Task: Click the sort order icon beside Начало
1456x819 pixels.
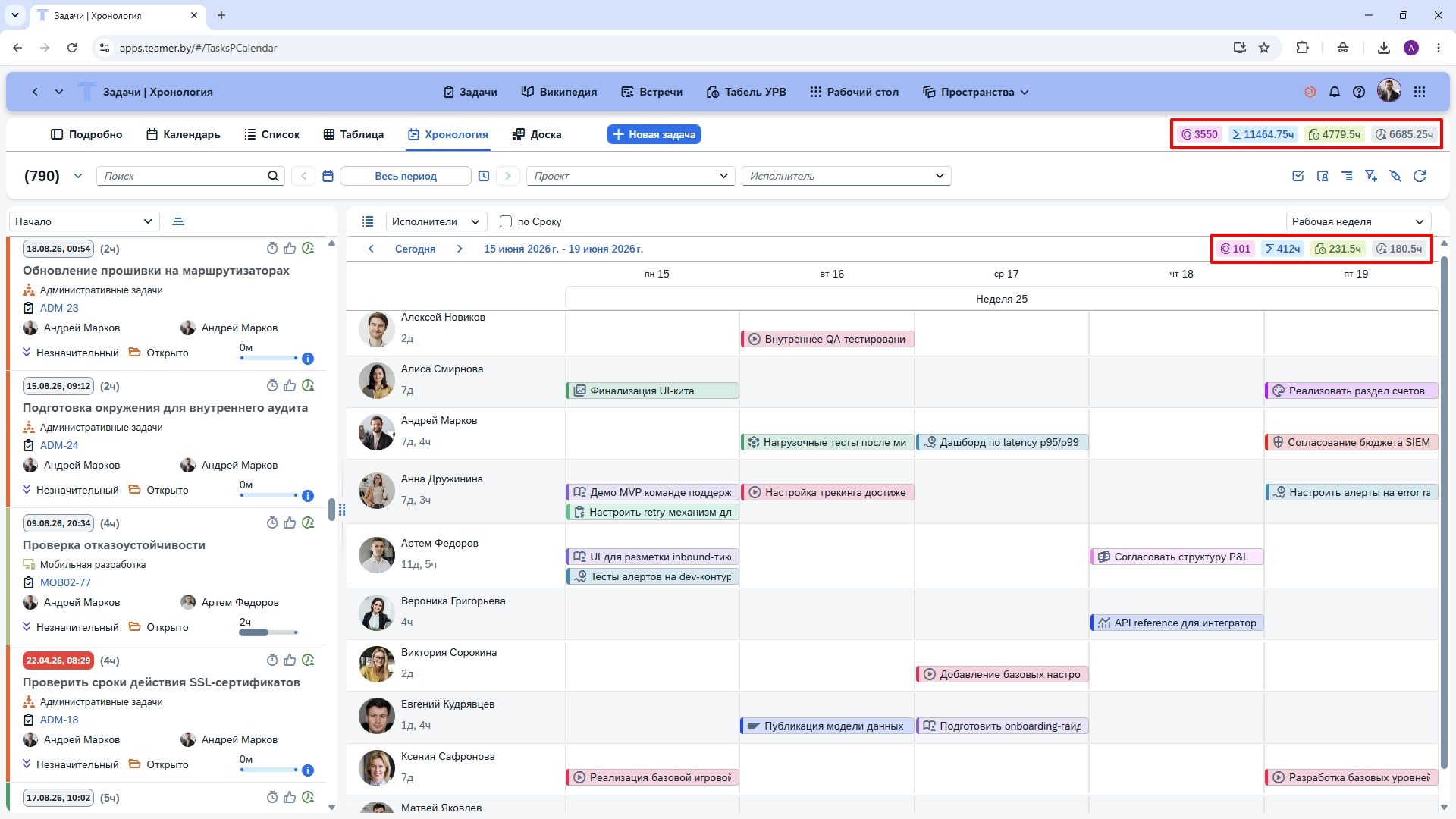Action: tap(178, 221)
